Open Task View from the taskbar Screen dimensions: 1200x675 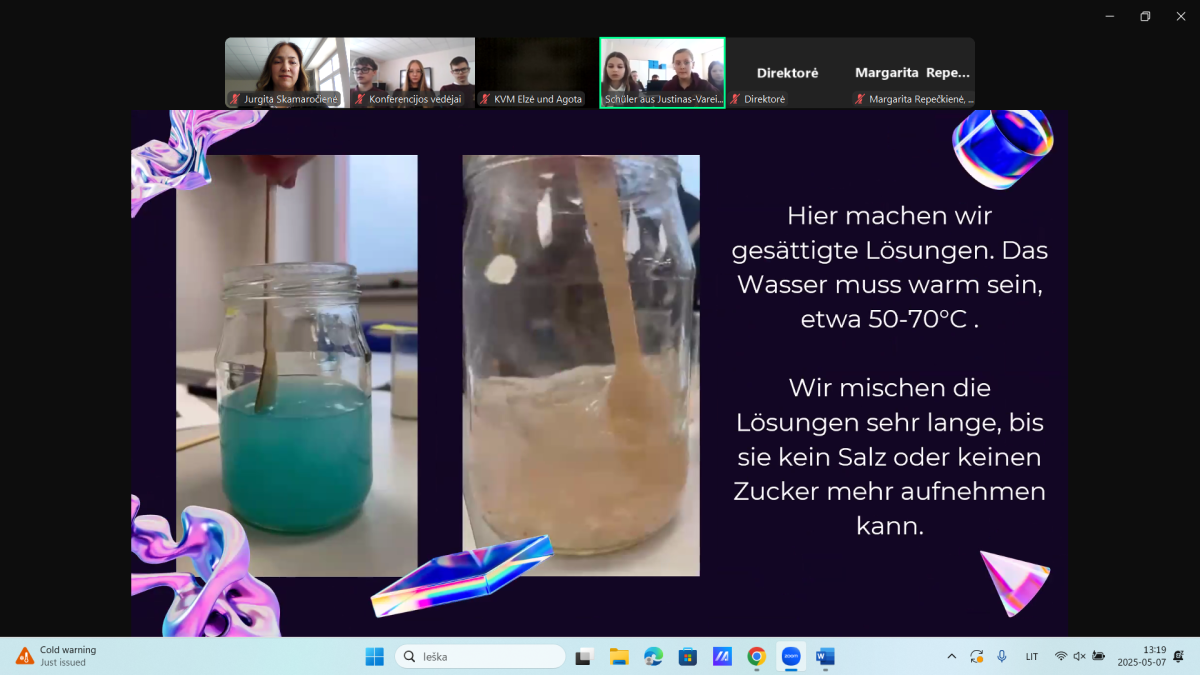tap(585, 657)
